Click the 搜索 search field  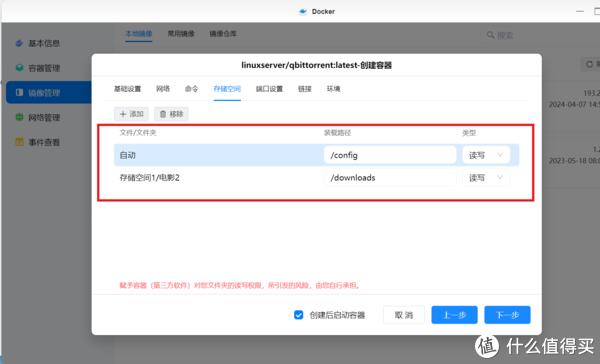pos(505,35)
